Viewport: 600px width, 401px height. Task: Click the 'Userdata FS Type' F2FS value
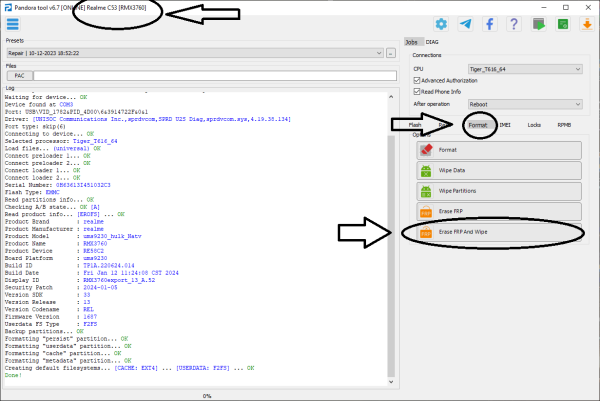pos(90,324)
